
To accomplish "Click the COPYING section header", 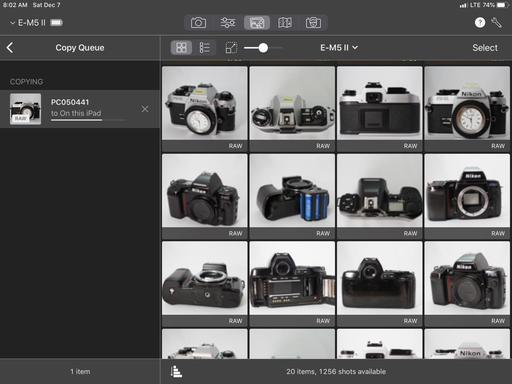I will tap(27, 82).
